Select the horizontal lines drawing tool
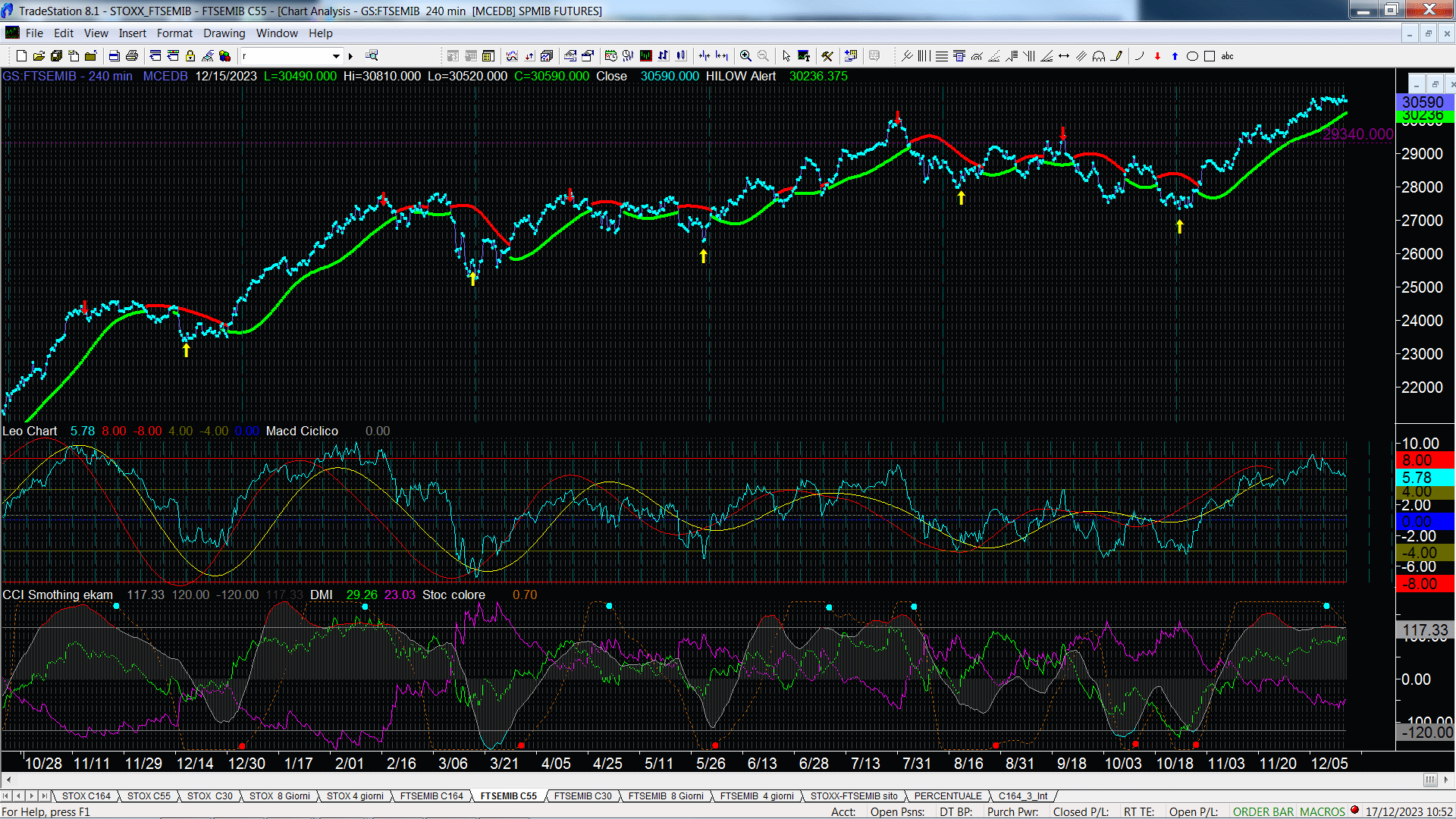1456x819 pixels. point(942,56)
